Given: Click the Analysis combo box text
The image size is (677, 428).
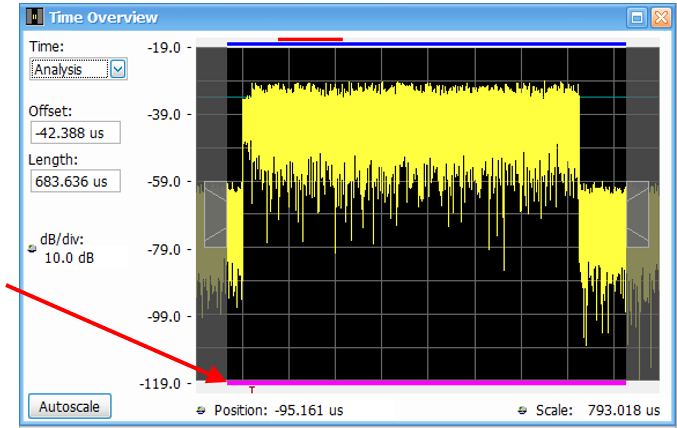Looking at the screenshot, I should click(70, 69).
